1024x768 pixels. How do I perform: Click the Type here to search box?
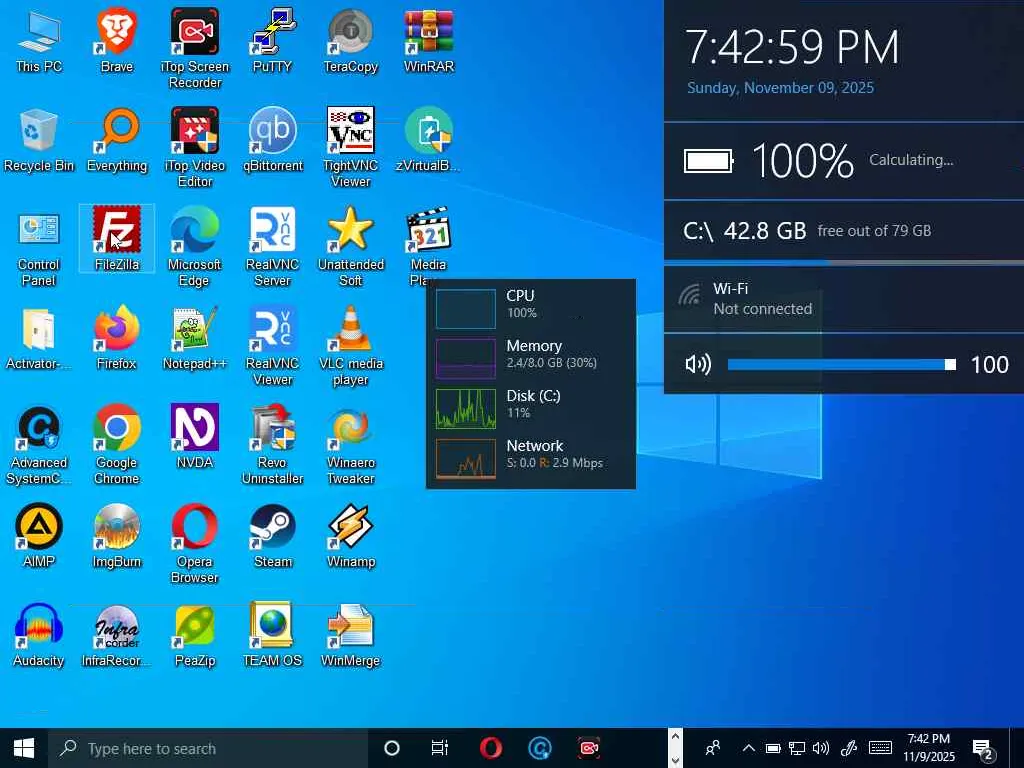click(208, 748)
